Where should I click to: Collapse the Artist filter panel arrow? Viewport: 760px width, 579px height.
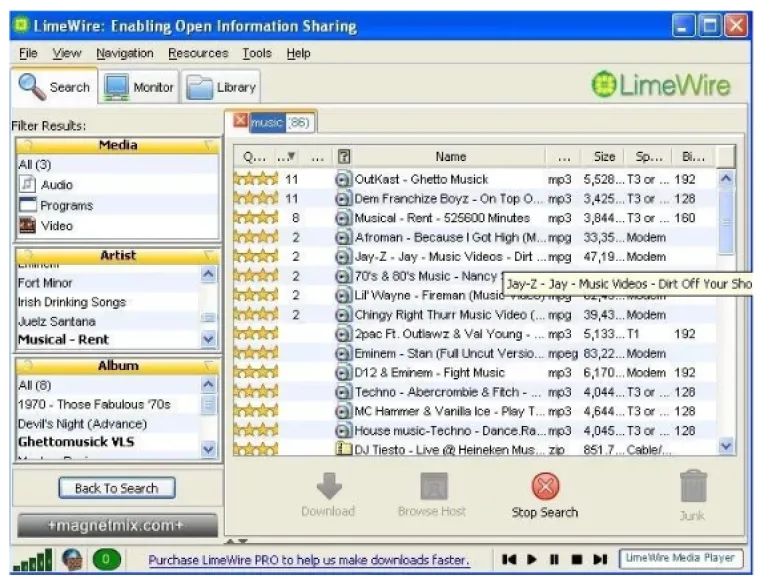(x=208, y=256)
